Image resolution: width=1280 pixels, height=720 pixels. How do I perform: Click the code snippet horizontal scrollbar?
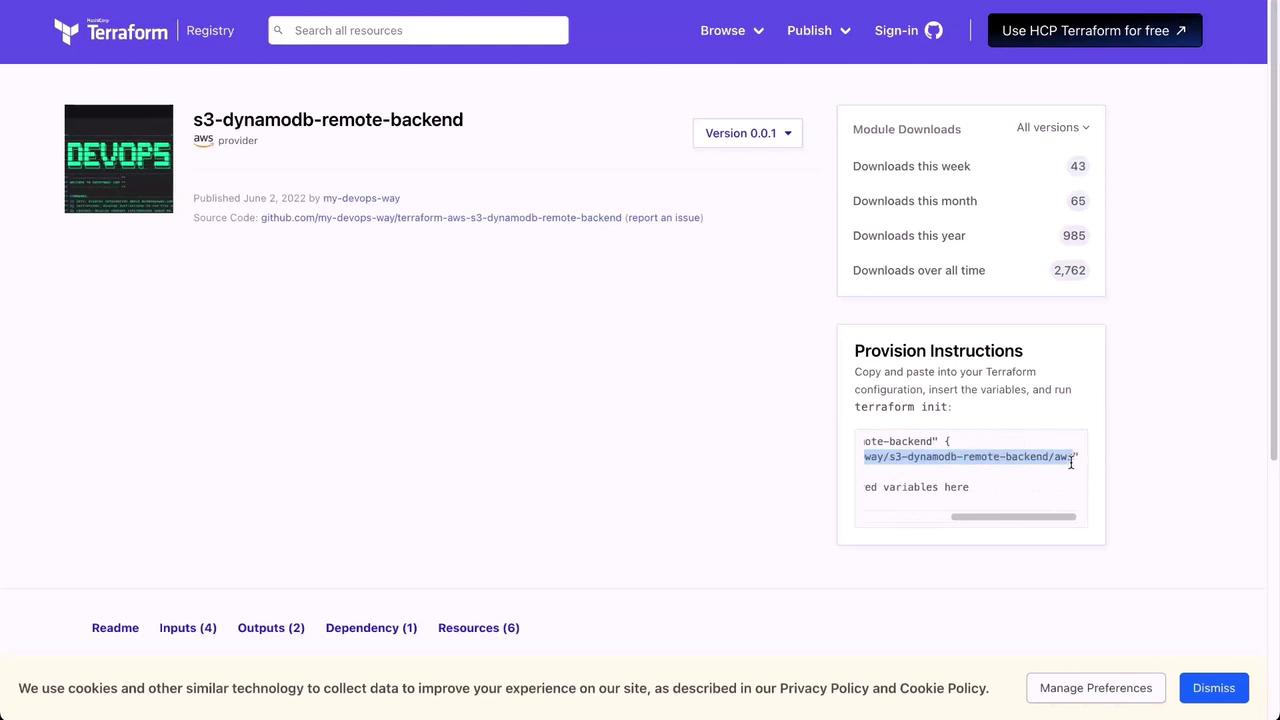pos(1013,517)
